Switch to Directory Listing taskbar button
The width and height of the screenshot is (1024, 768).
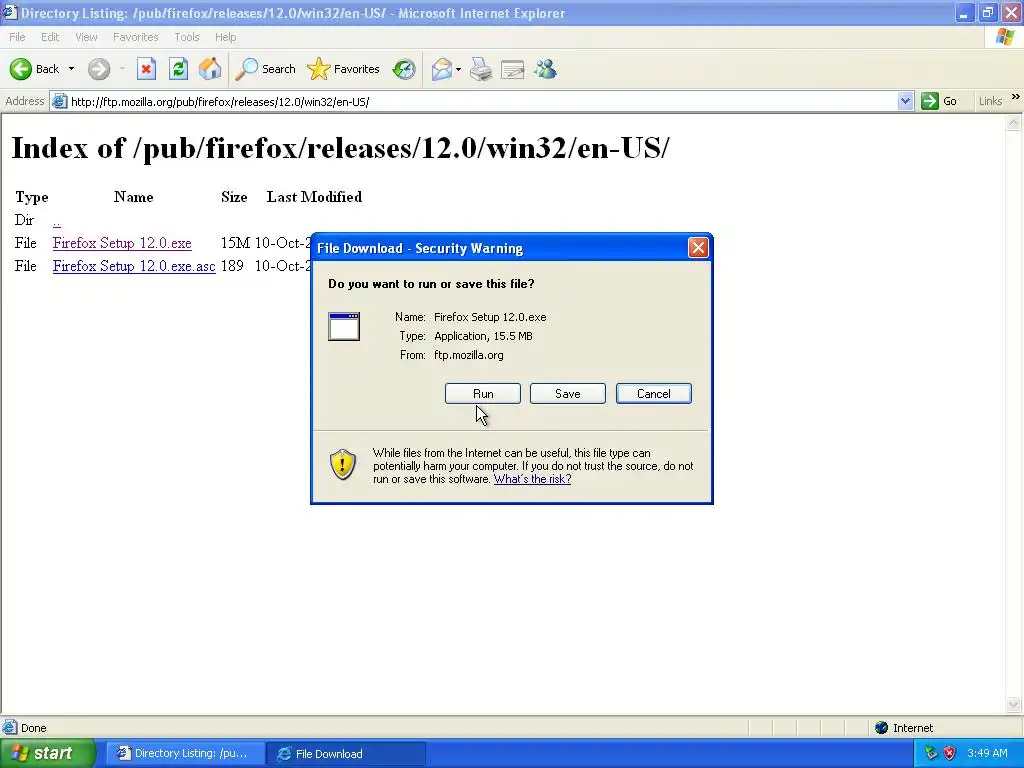point(185,754)
